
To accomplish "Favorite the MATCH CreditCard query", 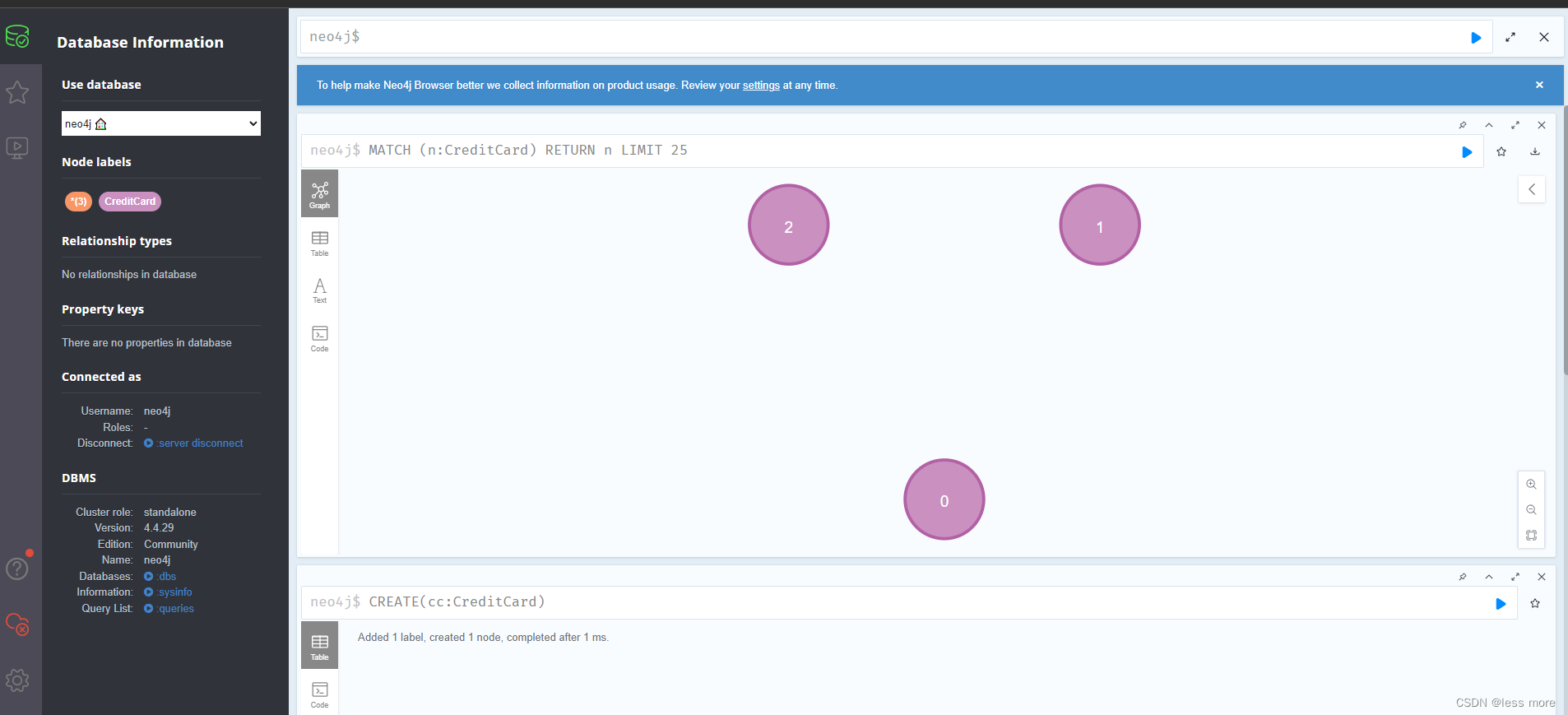I will coord(1501,151).
